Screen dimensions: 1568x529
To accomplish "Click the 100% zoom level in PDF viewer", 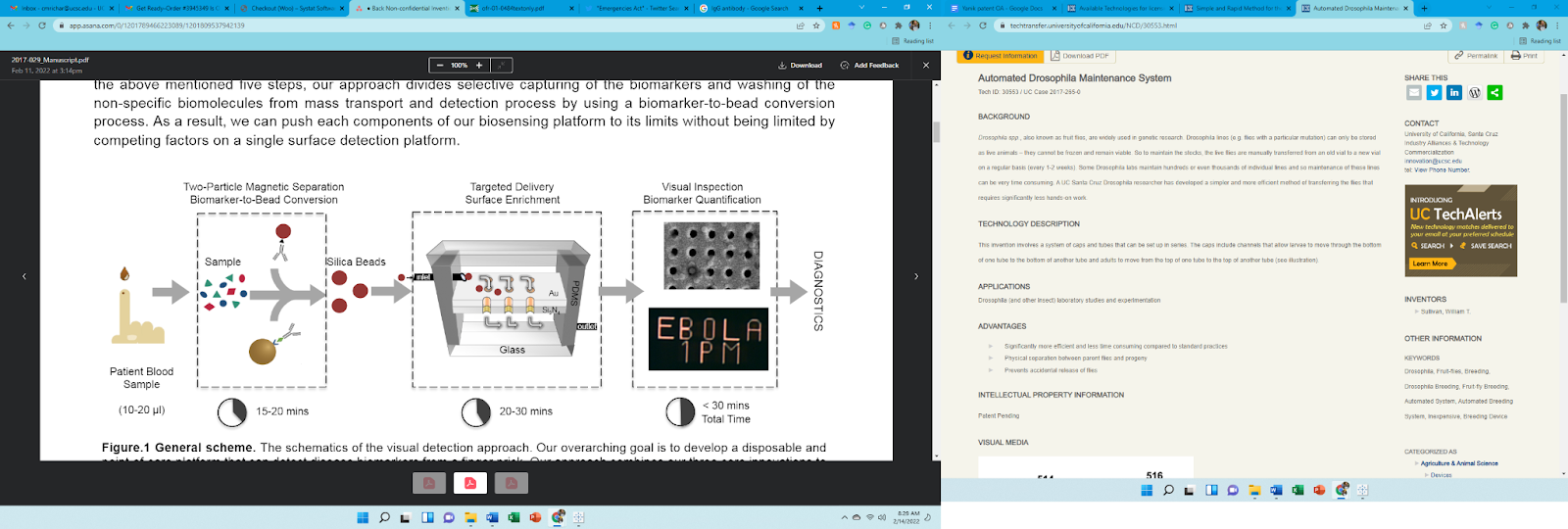I will coord(459,65).
